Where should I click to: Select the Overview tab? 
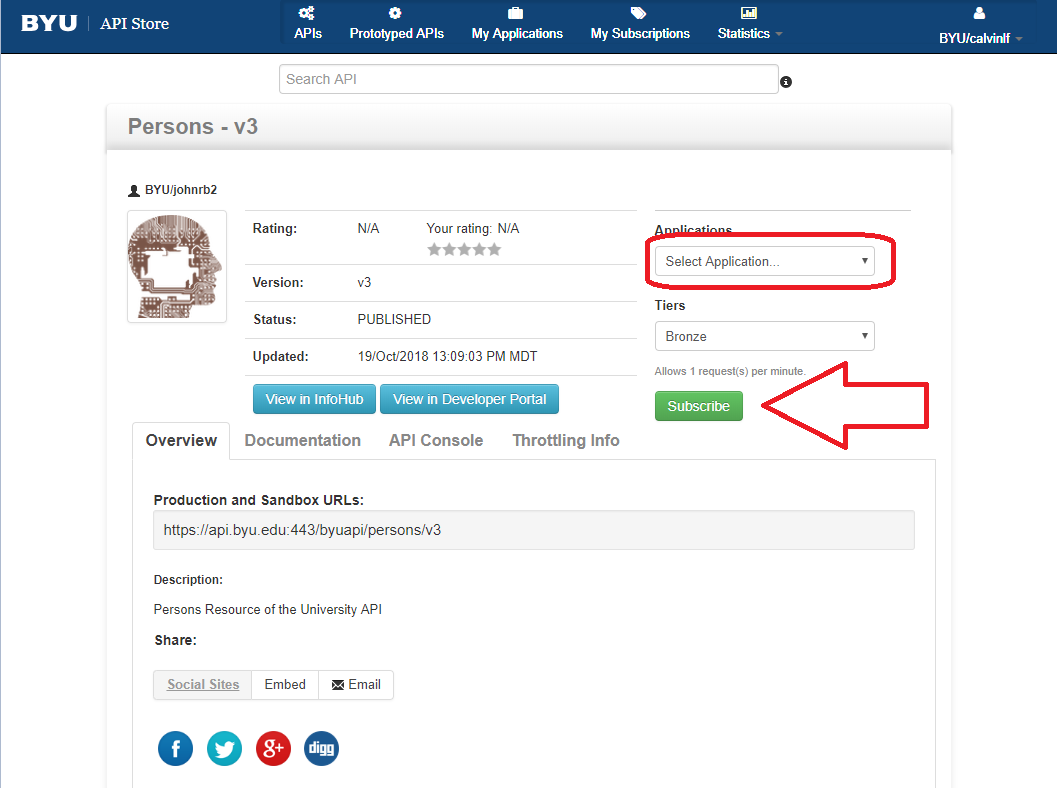click(181, 441)
